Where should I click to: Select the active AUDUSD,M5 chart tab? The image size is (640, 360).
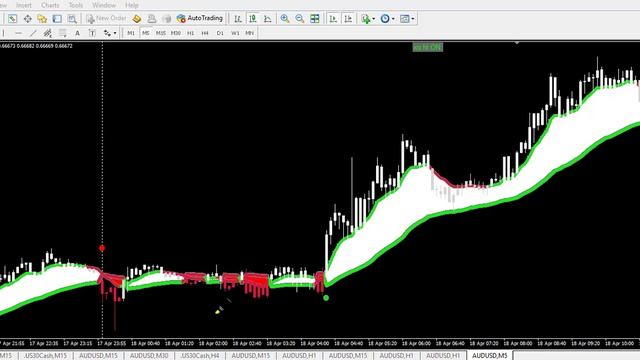pos(490,356)
